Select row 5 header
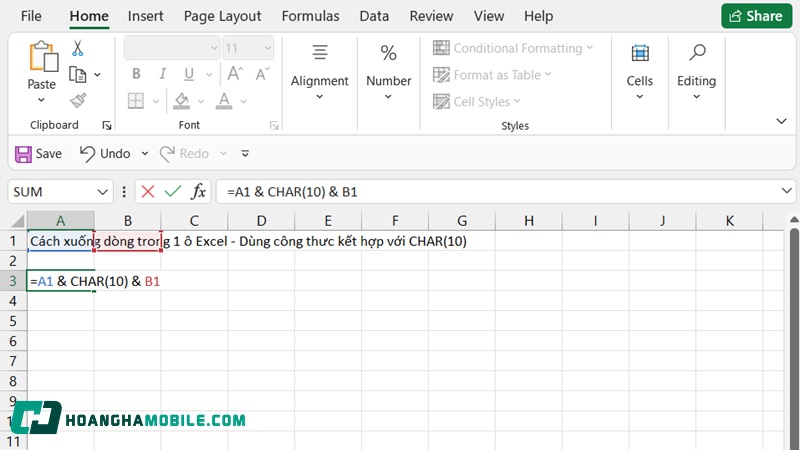The height and width of the screenshot is (450, 800). click(13, 321)
